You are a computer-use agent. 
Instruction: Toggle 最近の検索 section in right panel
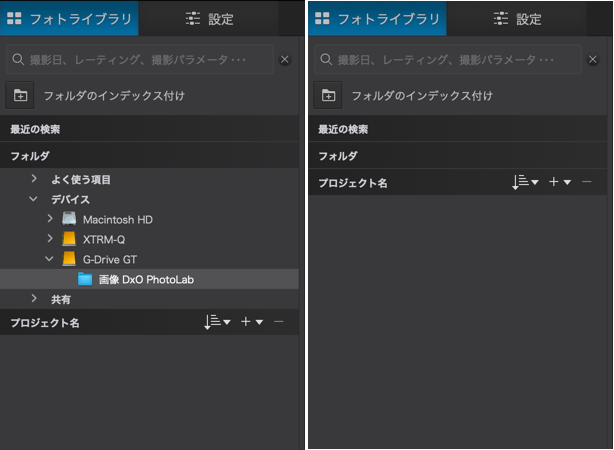pos(457,129)
